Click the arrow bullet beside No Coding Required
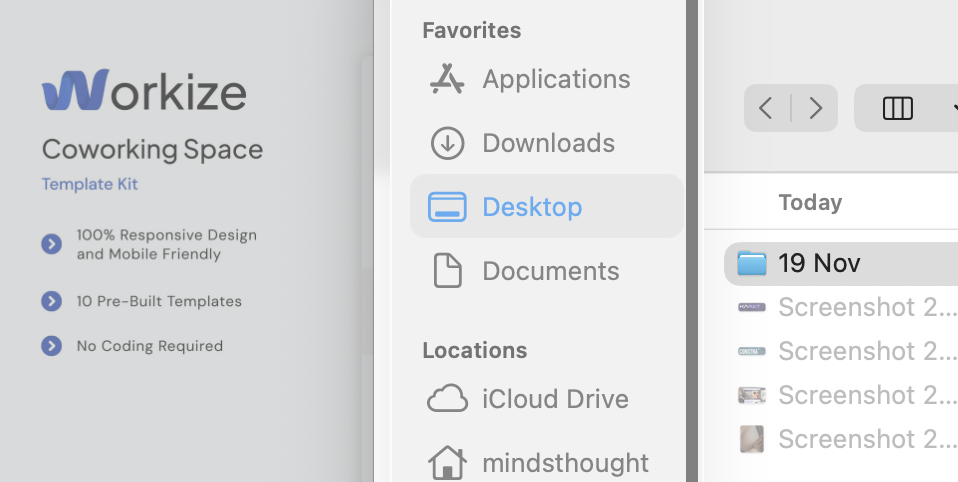Image resolution: width=958 pixels, height=482 pixels. [x=51, y=346]
